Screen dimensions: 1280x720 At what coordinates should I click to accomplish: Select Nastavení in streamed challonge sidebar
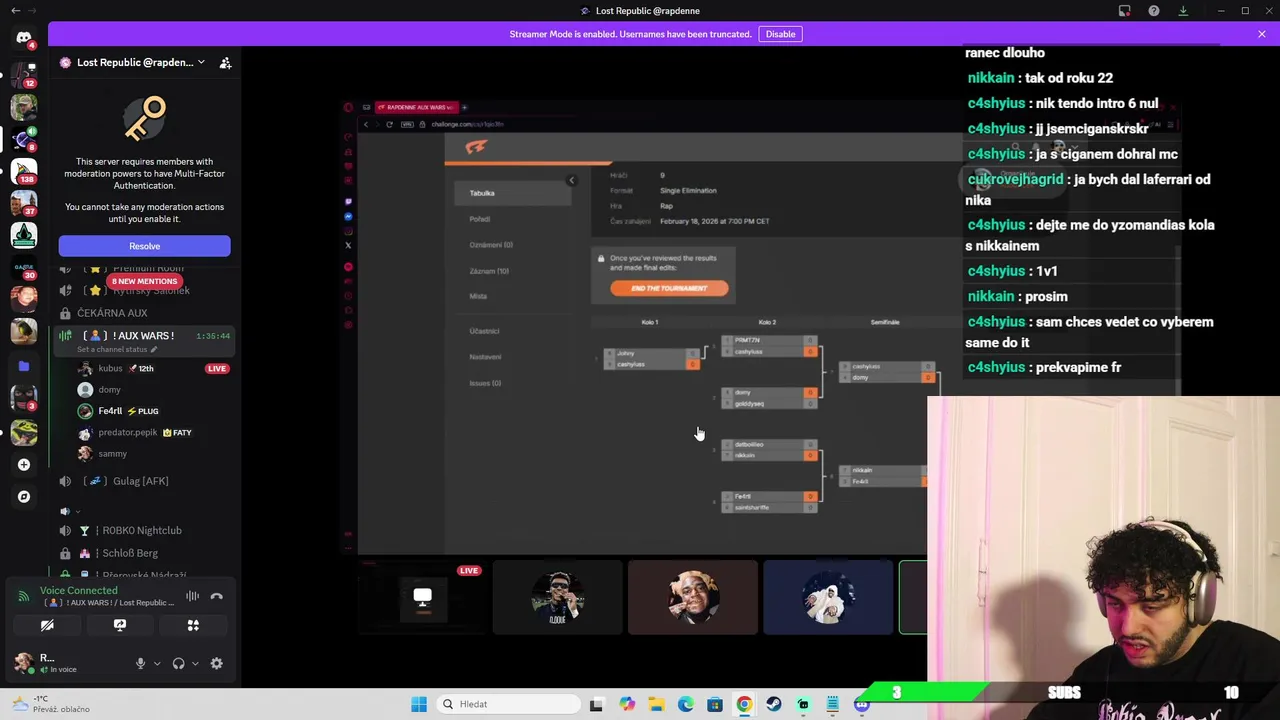[x=485, y=357]
